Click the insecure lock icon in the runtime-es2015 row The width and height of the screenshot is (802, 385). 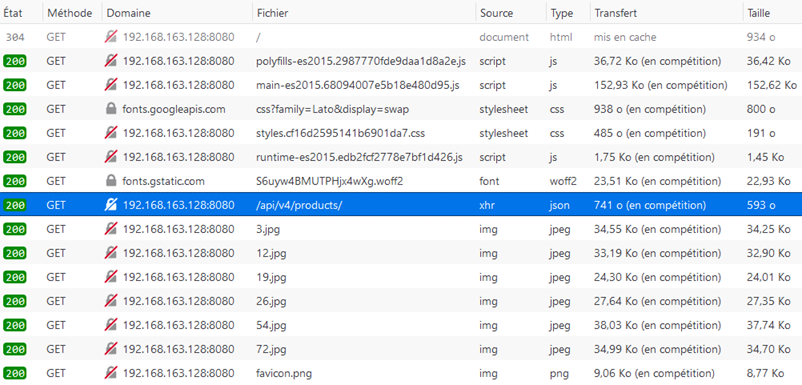click(x=111, y=157)
